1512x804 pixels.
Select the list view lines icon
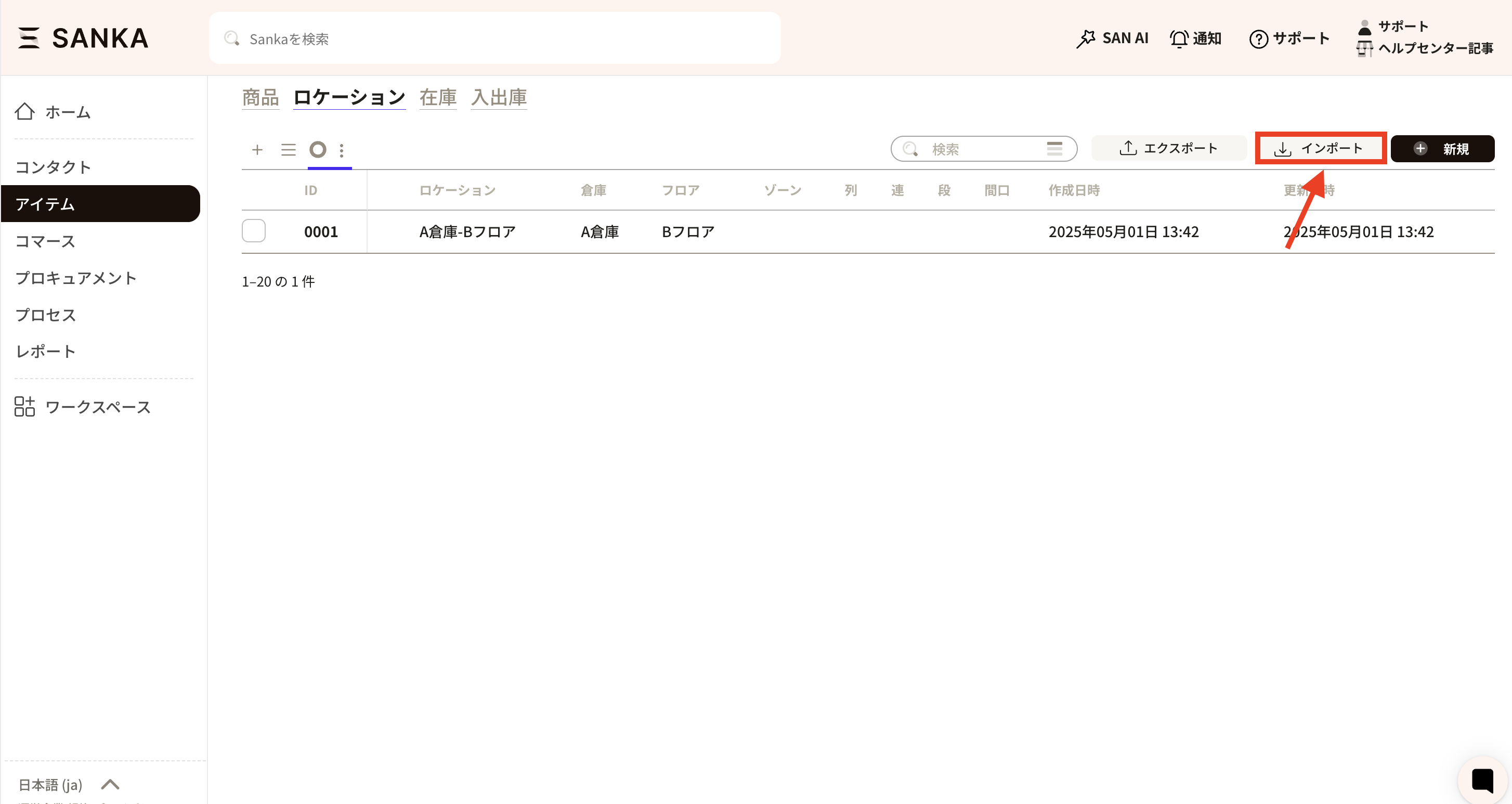tap(288, 150)
